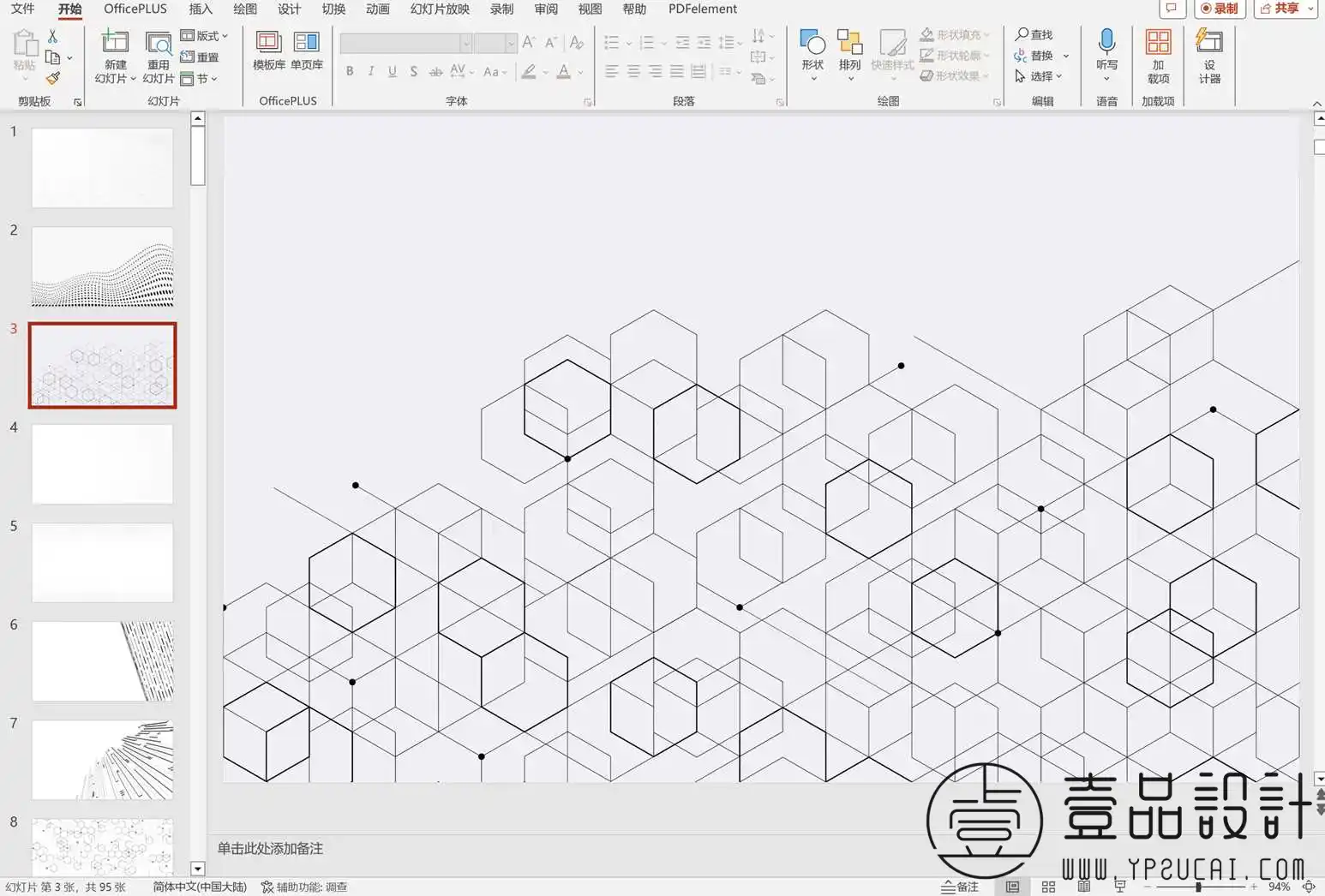Open the 形状 shapes gallery
This screenshot has width=1325, height=896.
(x=812, y=55)
